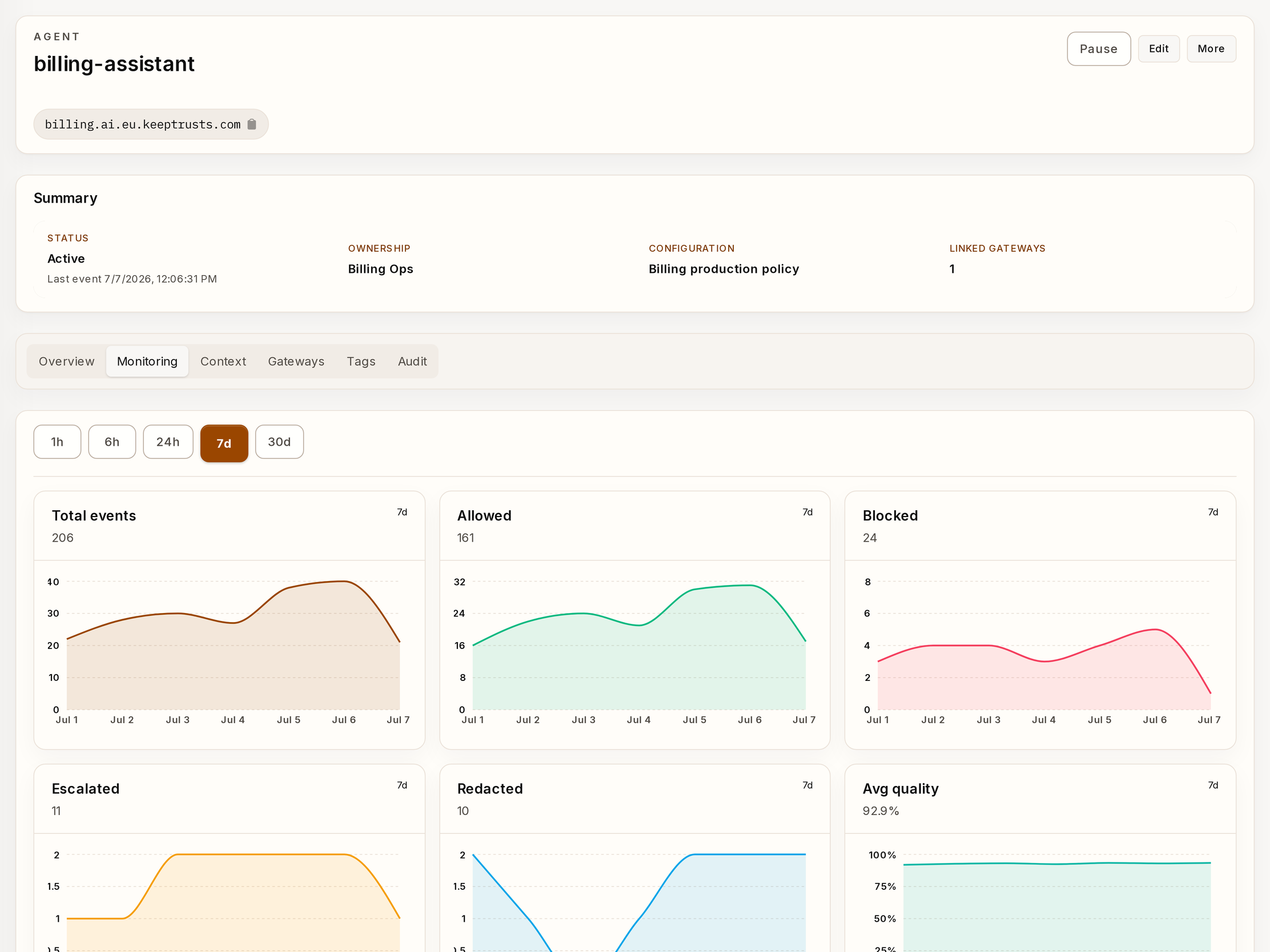1270x952 pixels.
Task: Open the Context tab
Action: pyautogui.click(x=223, y=361)
